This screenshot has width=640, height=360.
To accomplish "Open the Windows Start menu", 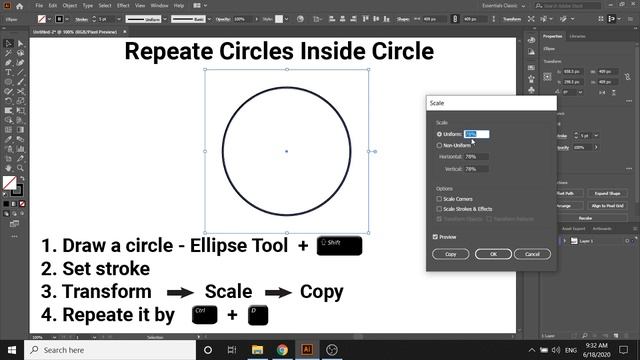I will click(x=11, y=350).
